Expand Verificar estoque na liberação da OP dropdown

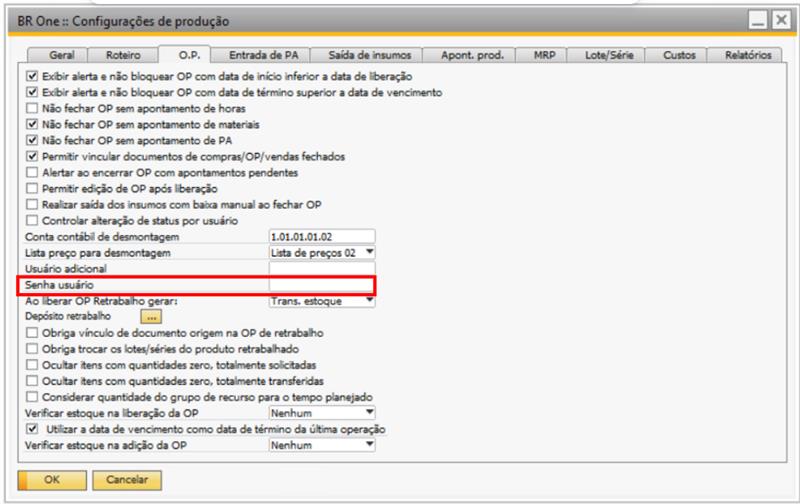pos(369,412)
